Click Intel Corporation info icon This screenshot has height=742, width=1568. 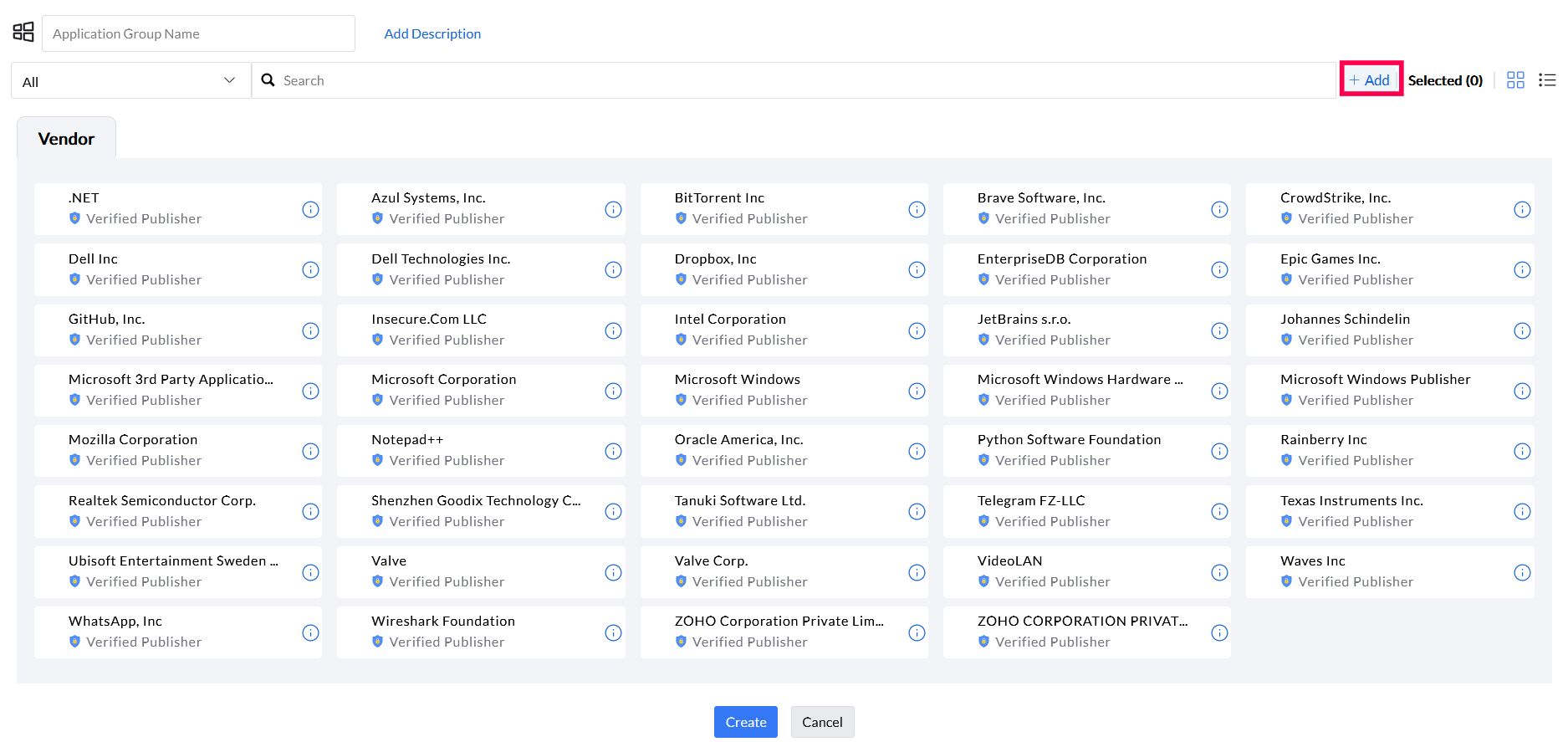(917, 330)
